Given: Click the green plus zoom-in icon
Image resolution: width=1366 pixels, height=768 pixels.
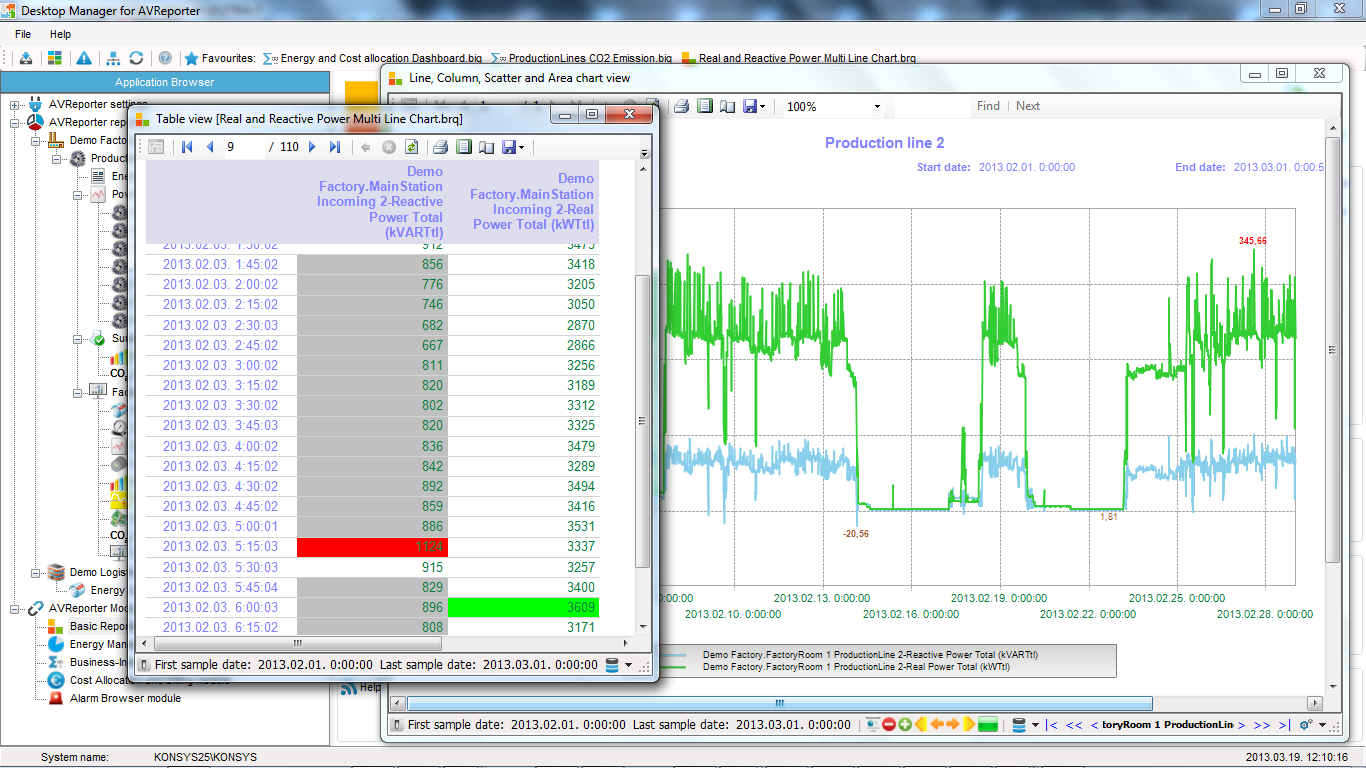Looking at the screenshot, I should coord(905,724).
